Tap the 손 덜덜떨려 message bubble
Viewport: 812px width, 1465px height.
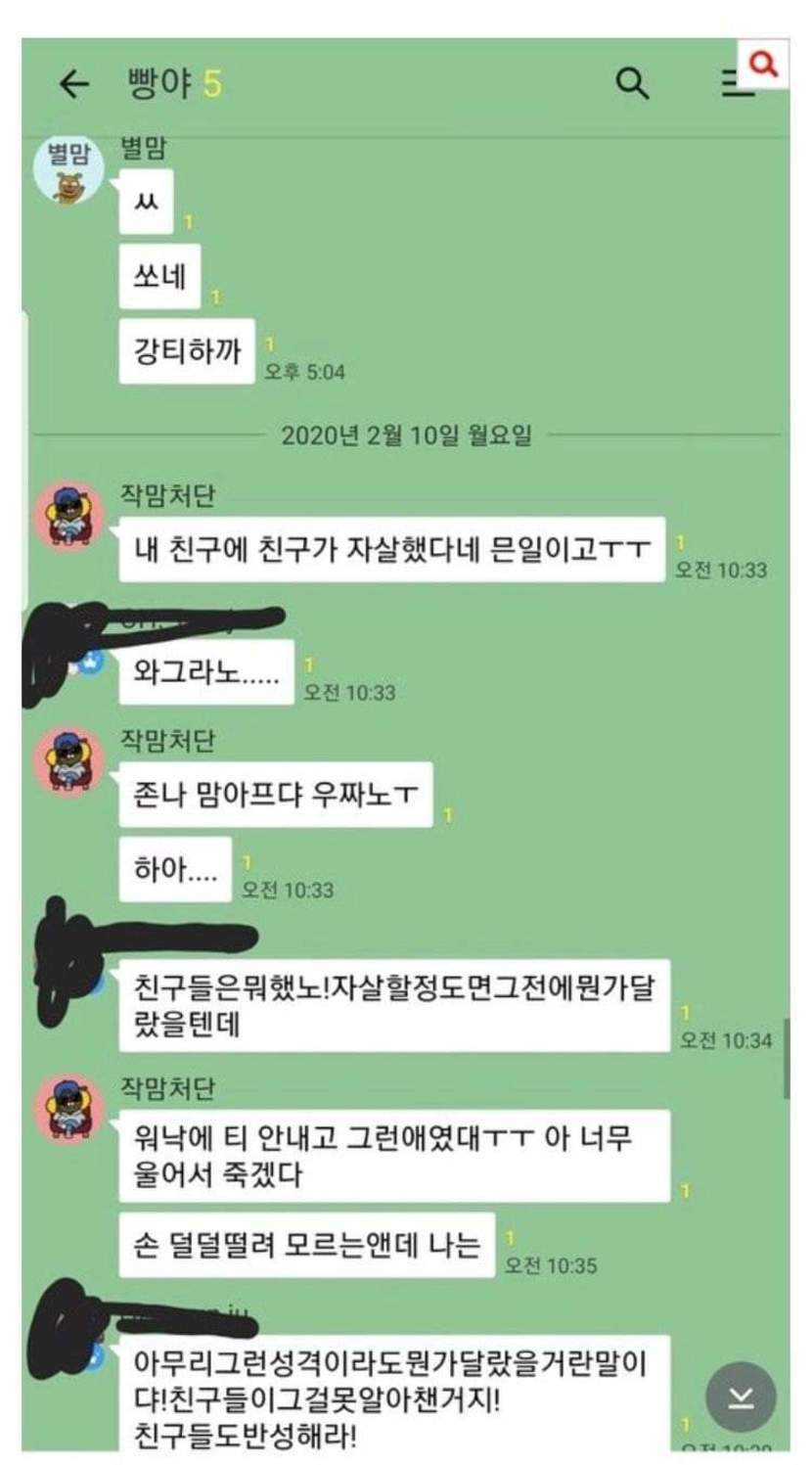307,1245
